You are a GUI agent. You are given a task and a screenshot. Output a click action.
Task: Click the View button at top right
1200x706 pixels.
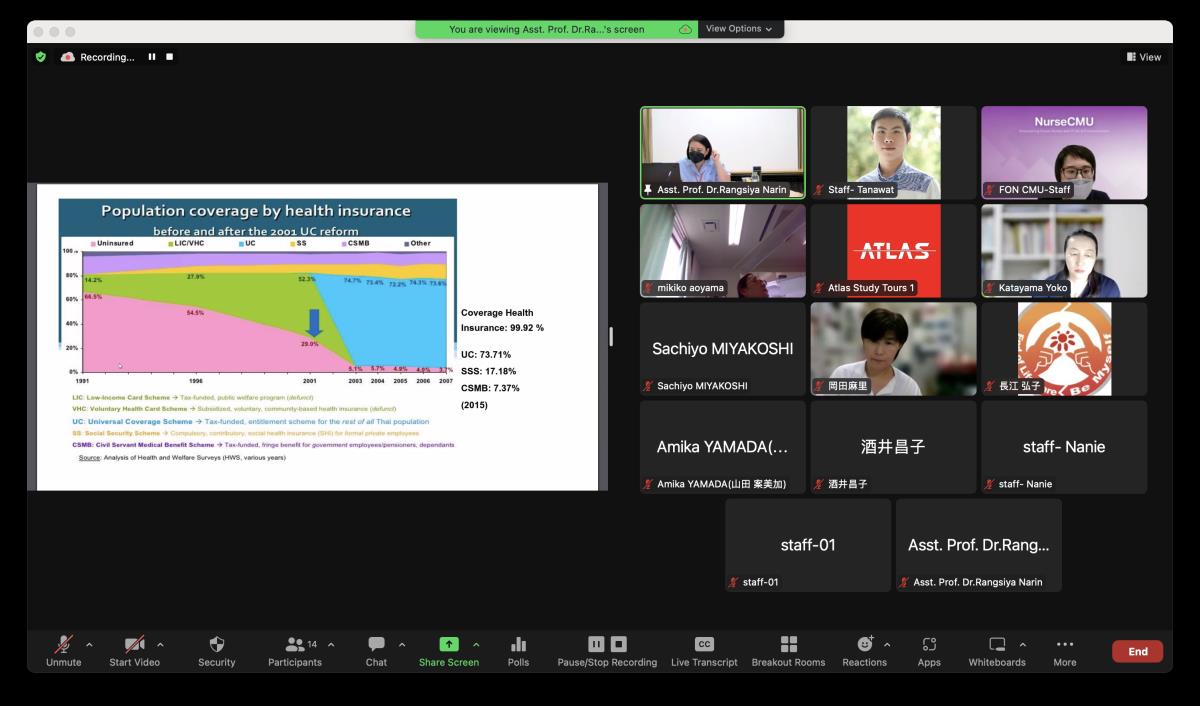[1144, 57]
